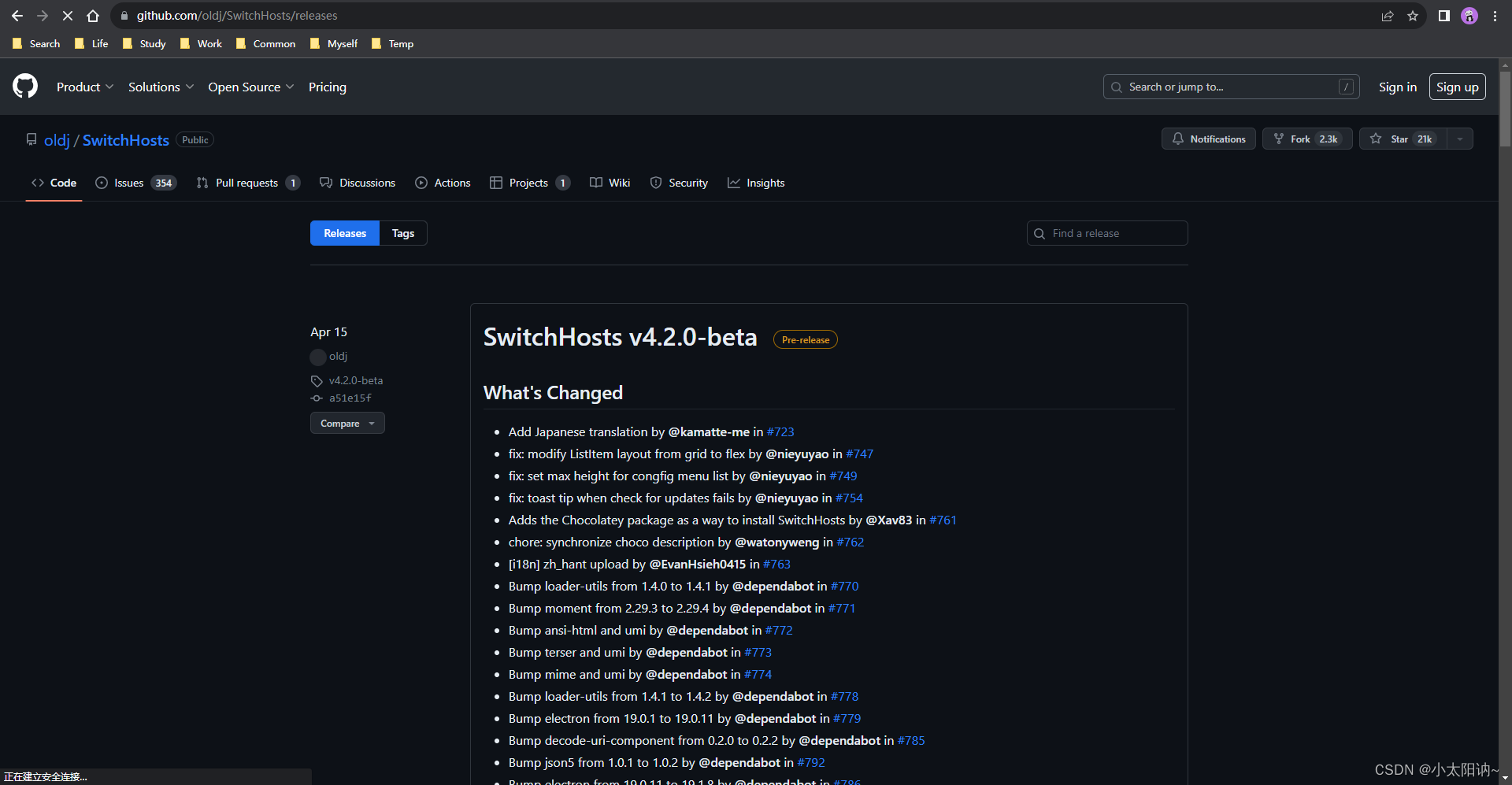Click the commit icon beside a51e15f
This screenshot has width=1512, height=785.
[317, 398]
